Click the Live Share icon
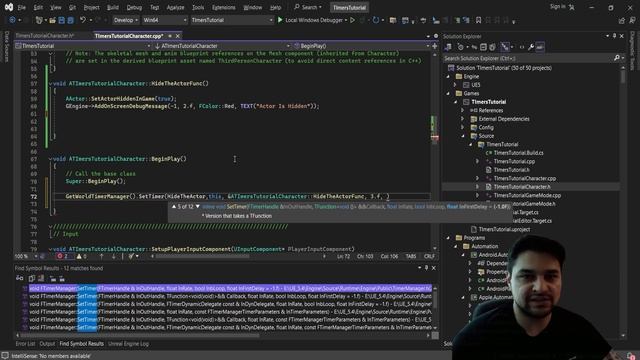This screenshot has width=640, height=360. [x=622, y=20]
